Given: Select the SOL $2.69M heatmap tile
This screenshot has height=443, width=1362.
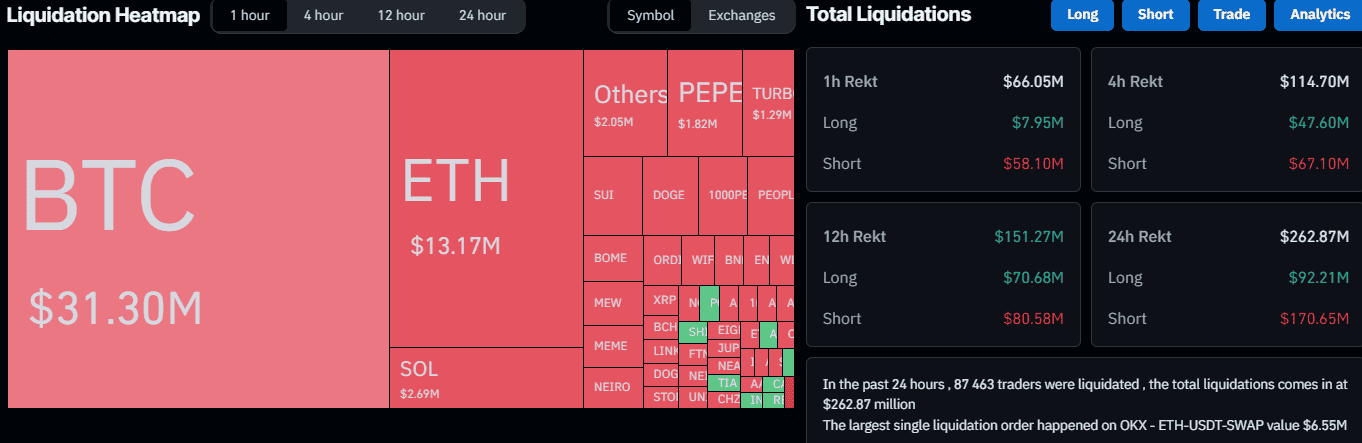Looking at the screenshot, I should pyautogui.click(x=486, y=377).
